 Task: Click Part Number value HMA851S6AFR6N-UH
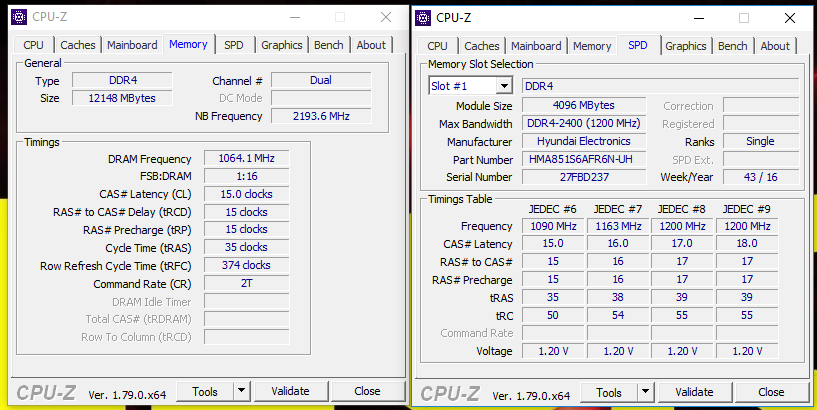tap(584, 159)
